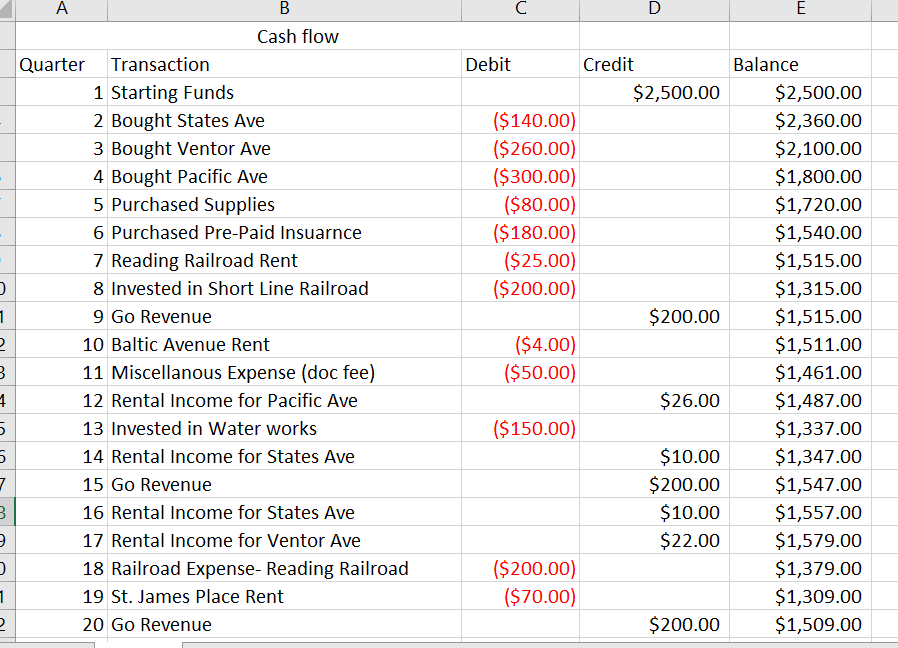Image resolution: width=898 pixels, height=648 pixels.
Task: Click the ($70.00) debit cell
Action: click(x=520, y=596)
